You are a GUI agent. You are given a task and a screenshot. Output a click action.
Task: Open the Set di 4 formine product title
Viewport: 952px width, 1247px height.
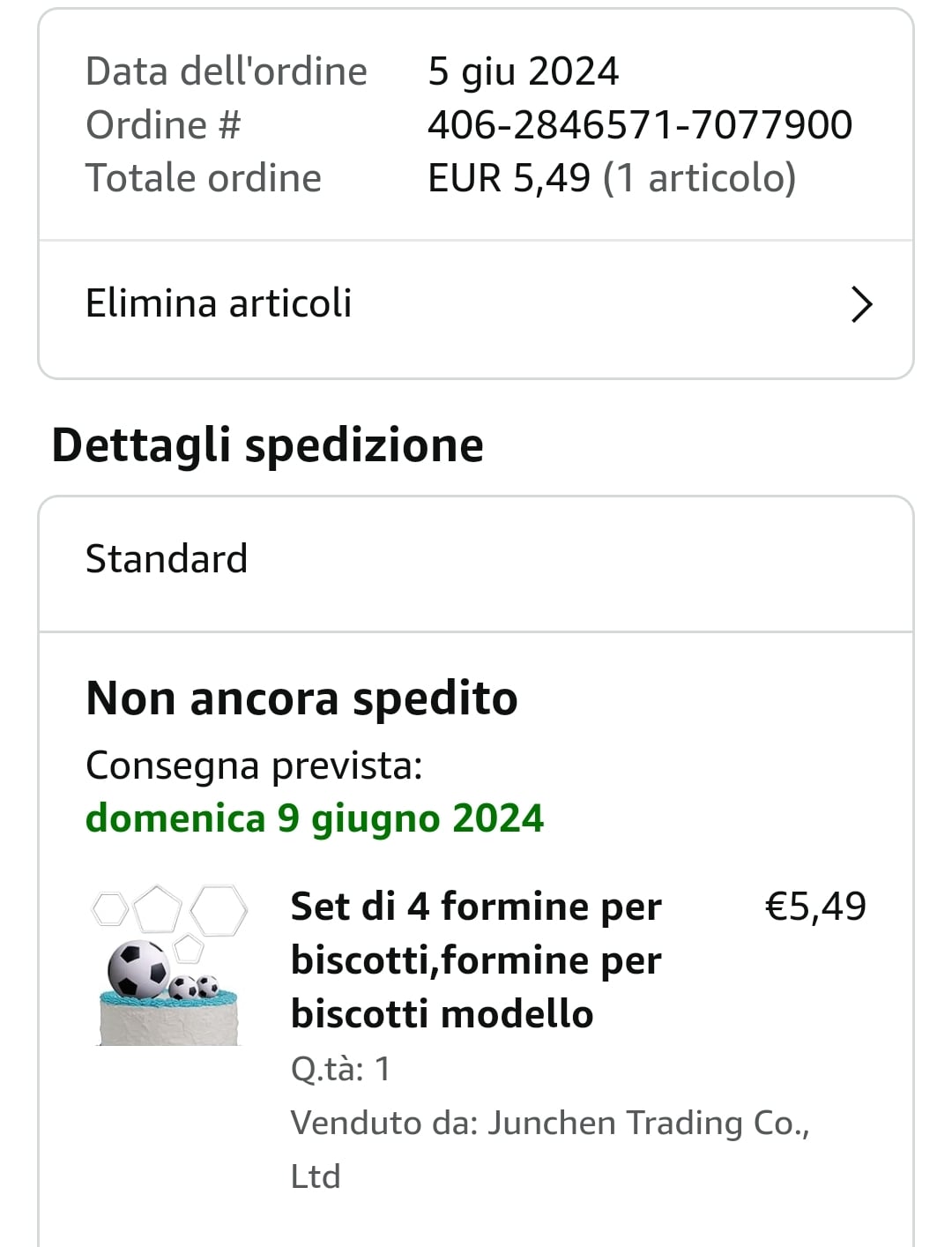(476, 960)
